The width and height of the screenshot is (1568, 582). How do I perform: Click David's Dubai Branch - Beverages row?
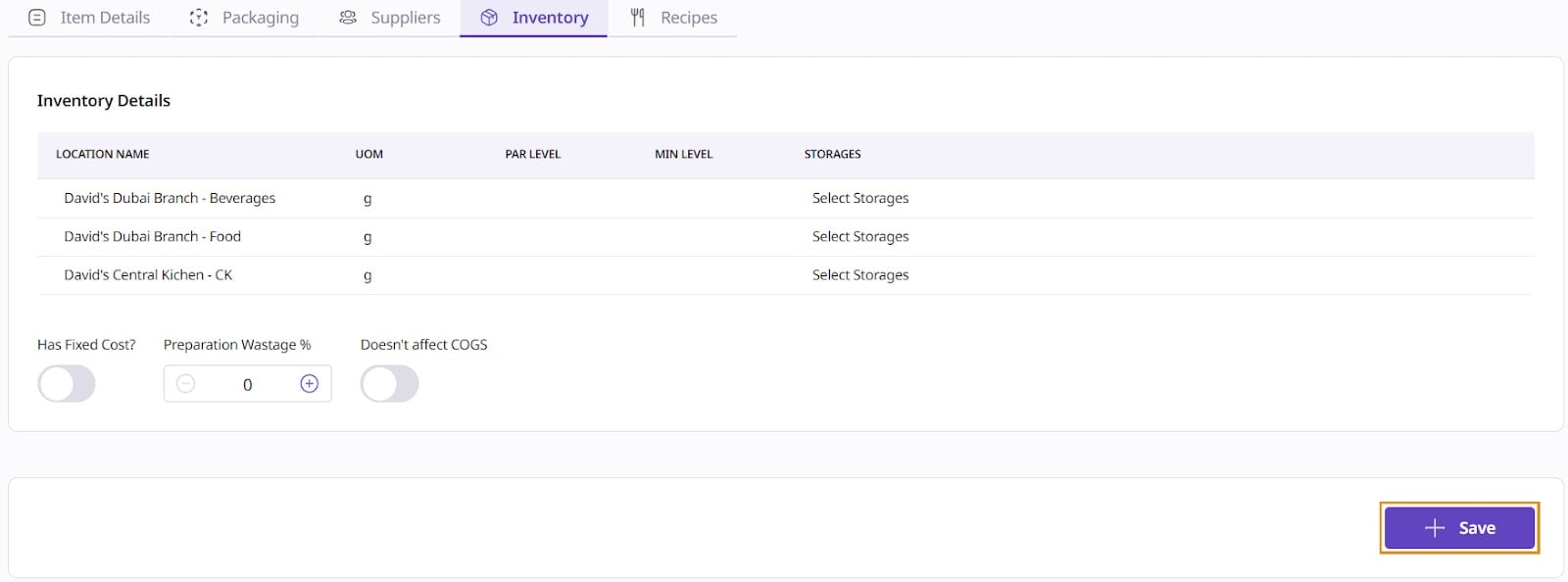(x=785, y=198)
